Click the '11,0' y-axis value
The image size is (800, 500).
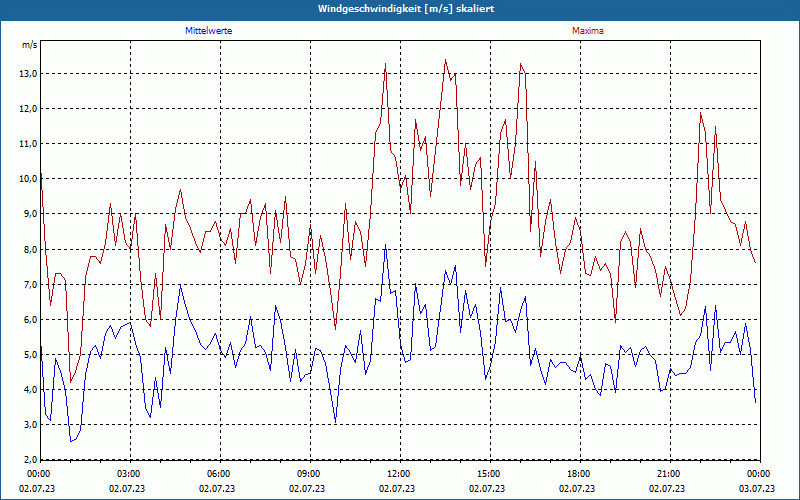(28, 144)
